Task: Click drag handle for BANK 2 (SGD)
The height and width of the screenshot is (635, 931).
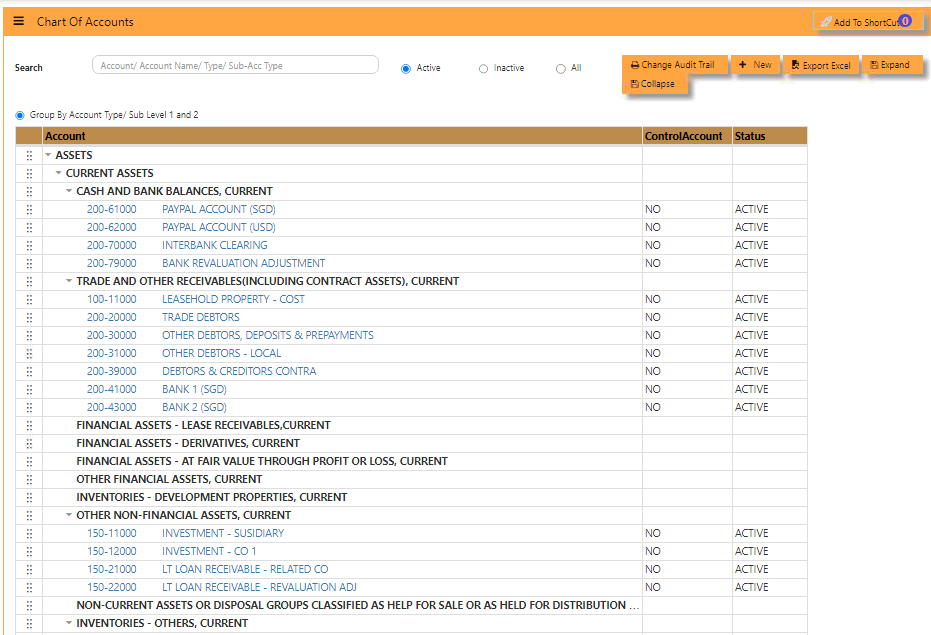Action: tap(29, 407)
